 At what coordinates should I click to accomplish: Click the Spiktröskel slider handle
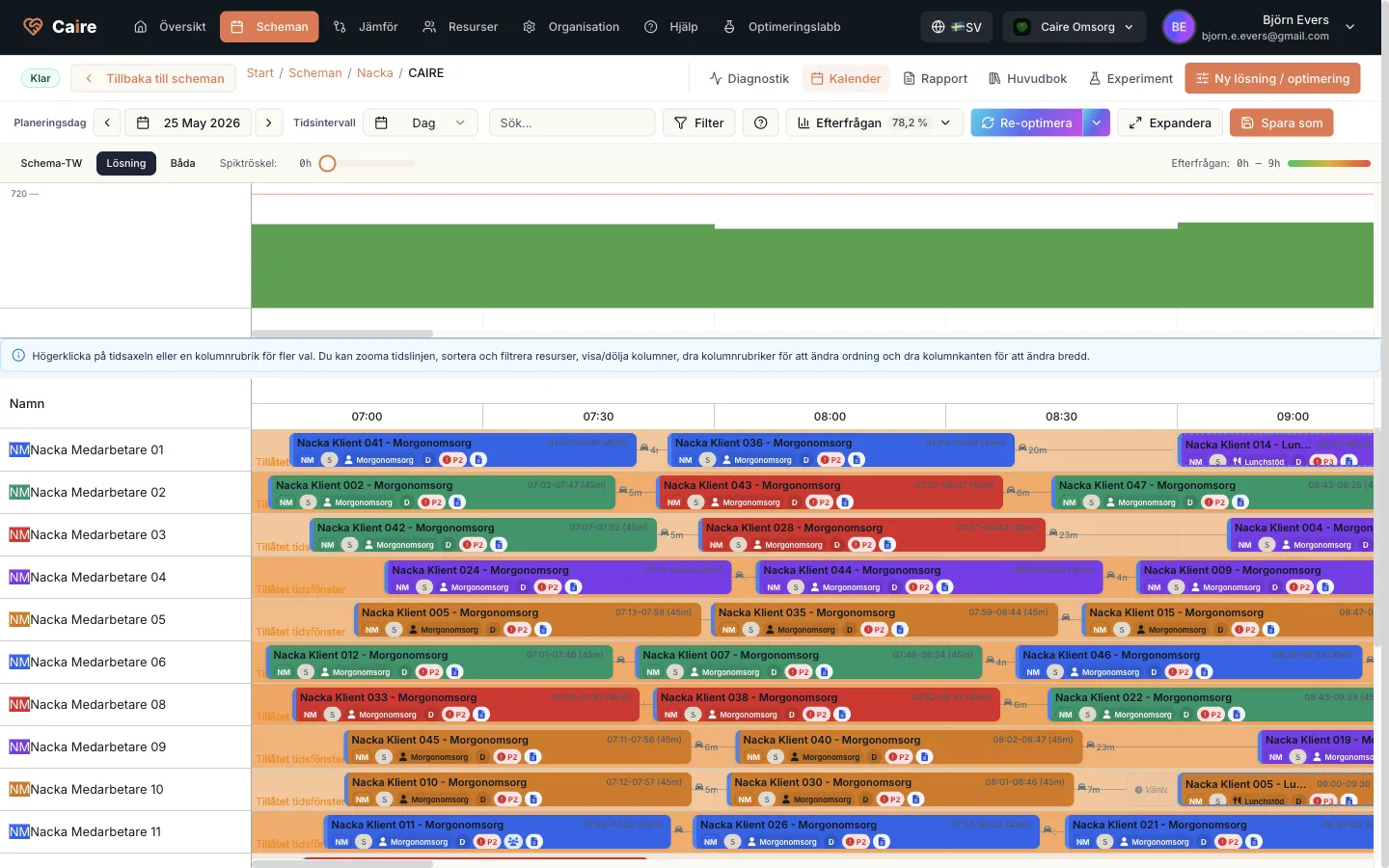tap(328, 163)
